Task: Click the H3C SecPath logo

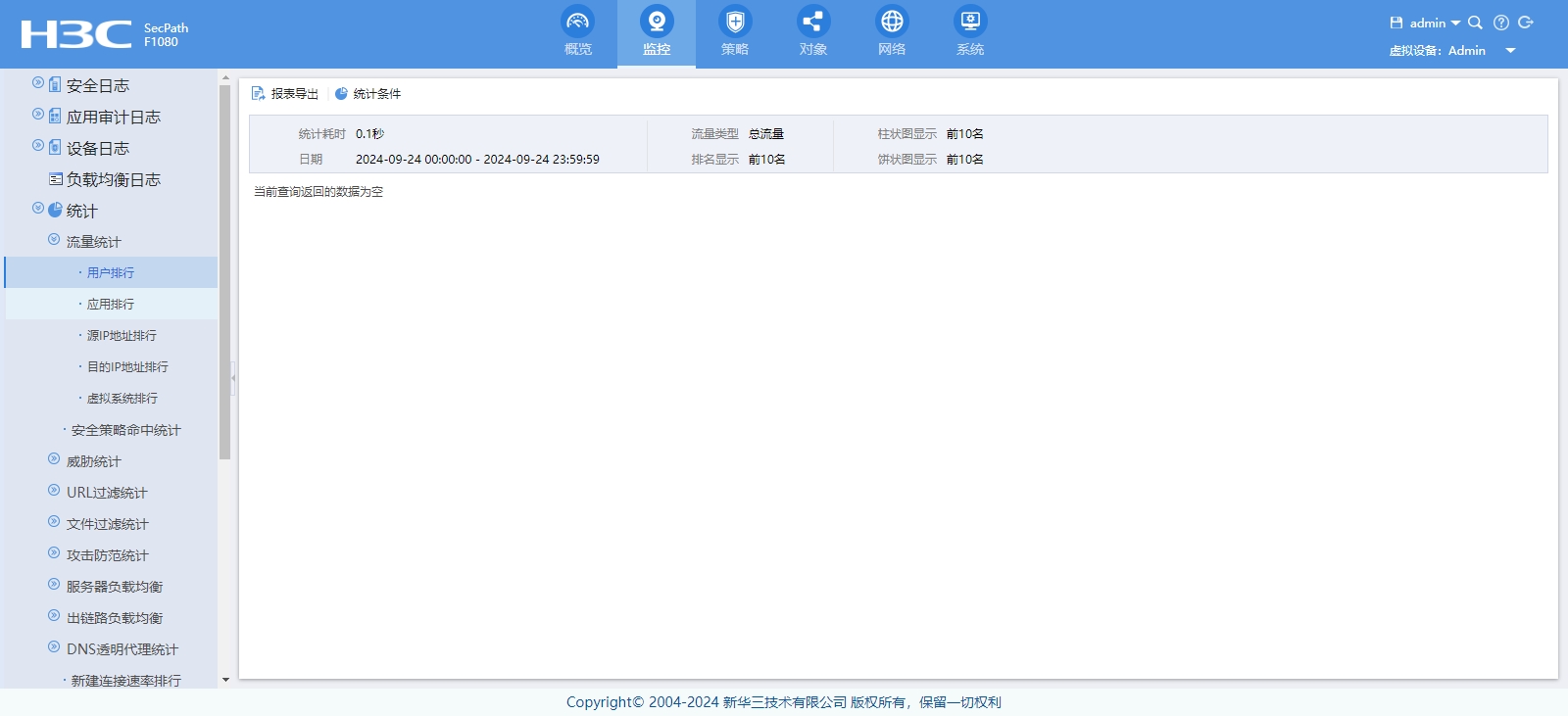Action: tap(105, 34)
